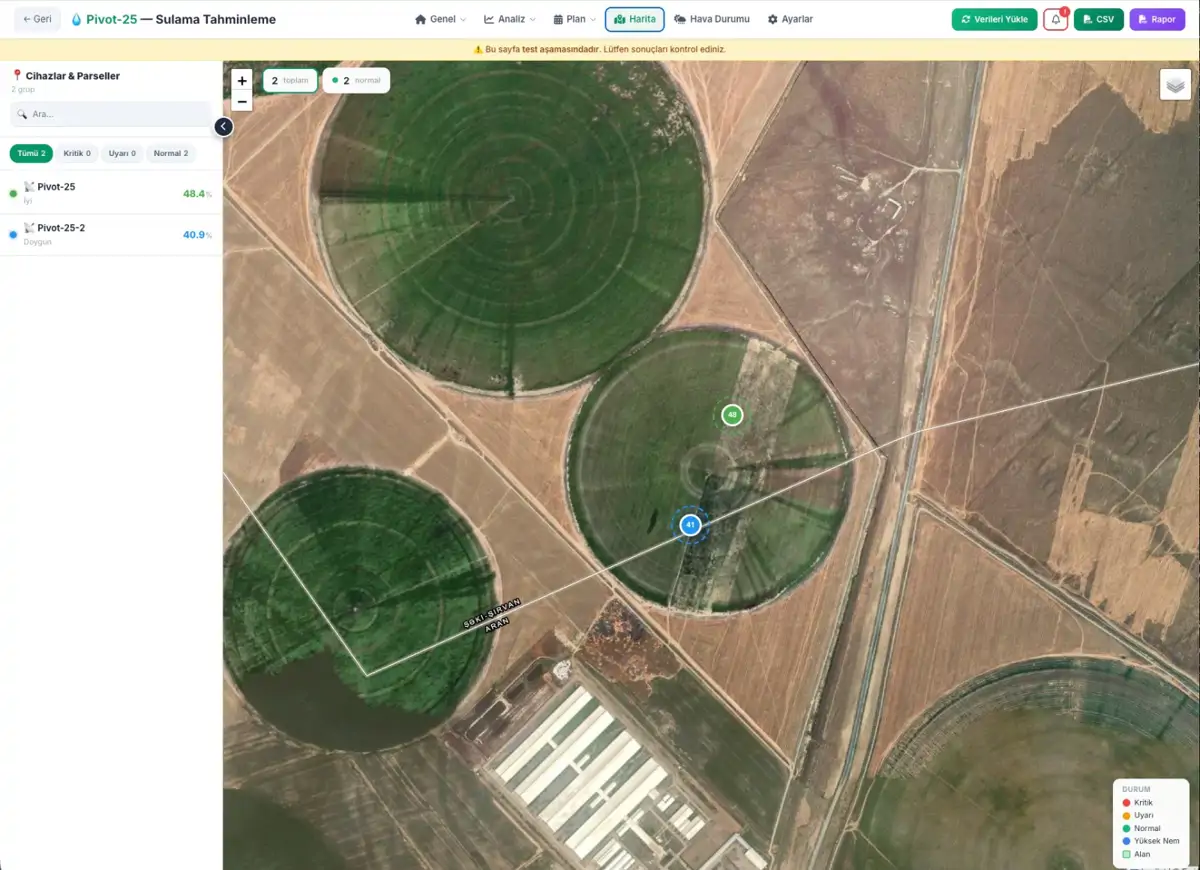This screenshot has width=1200, height=870.
Task: Select the blue 41 marker on the map
Action: pyautogui.click(x=690, y=525)
